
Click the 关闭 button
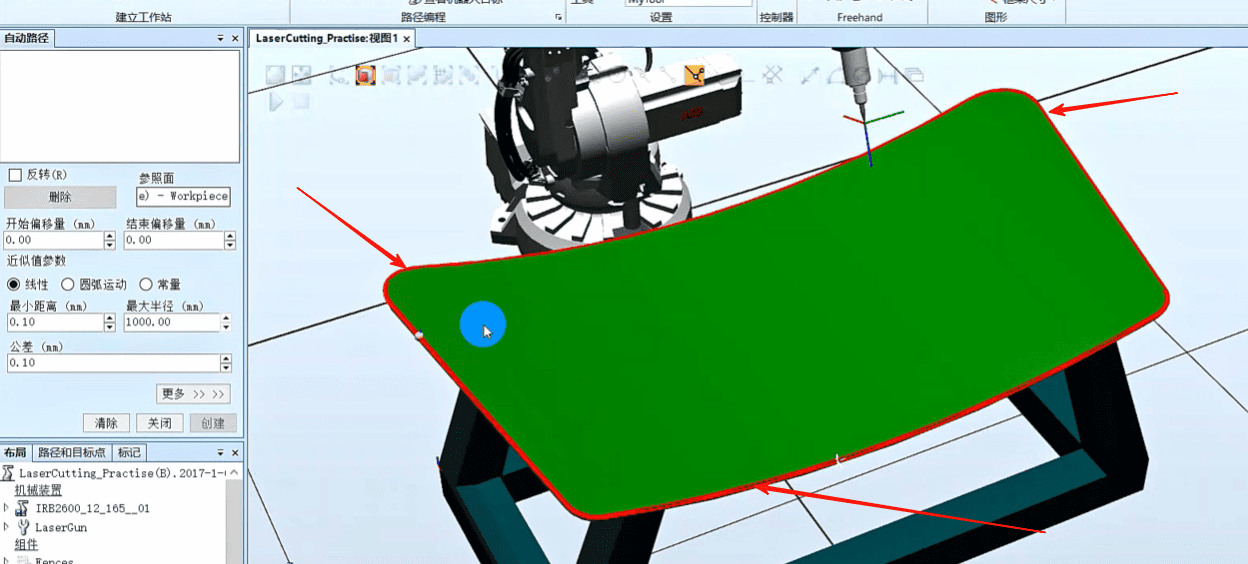(x=159, y=423)
